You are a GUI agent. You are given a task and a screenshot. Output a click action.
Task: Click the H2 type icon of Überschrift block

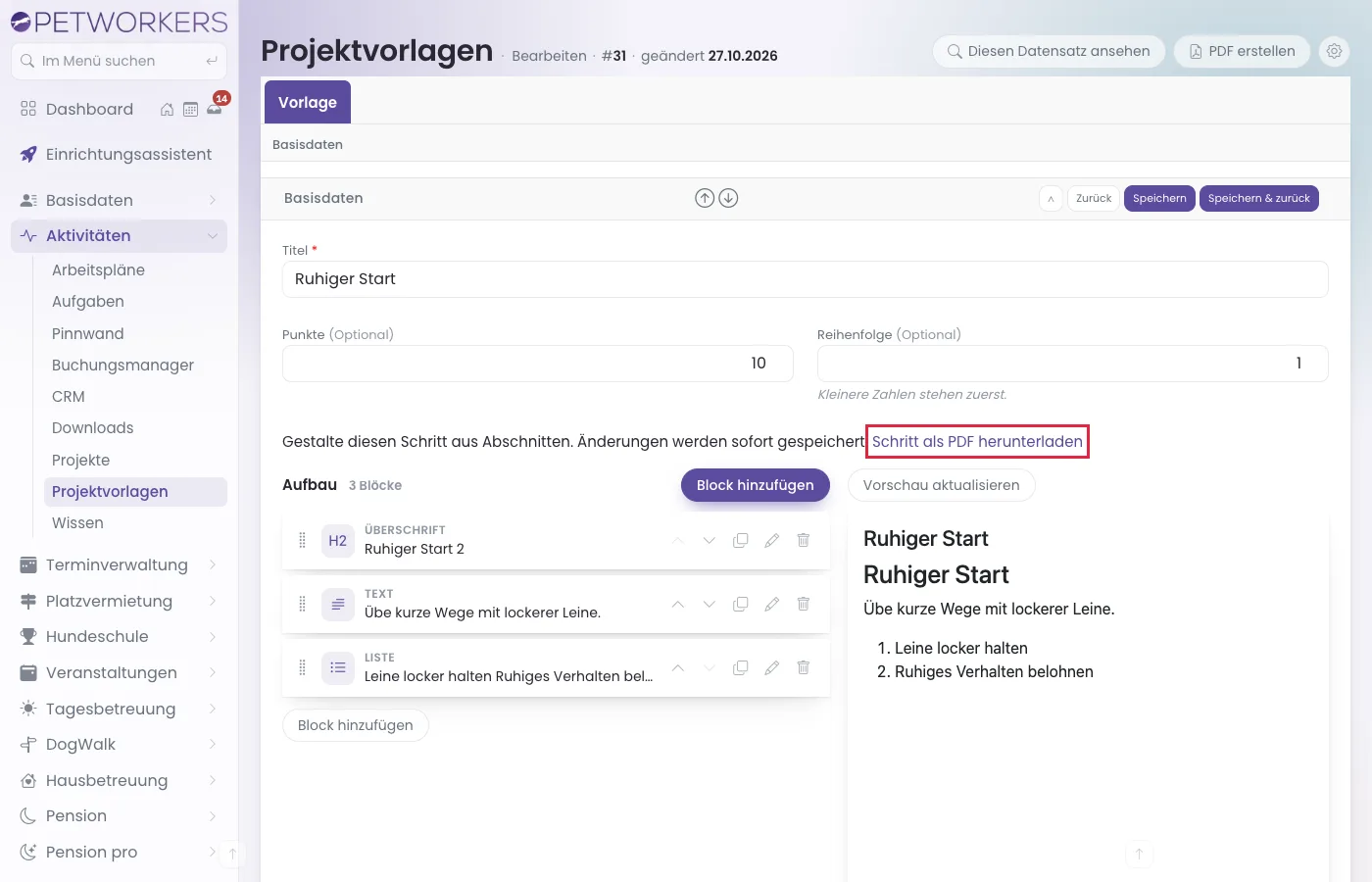(x=338, y=540)
